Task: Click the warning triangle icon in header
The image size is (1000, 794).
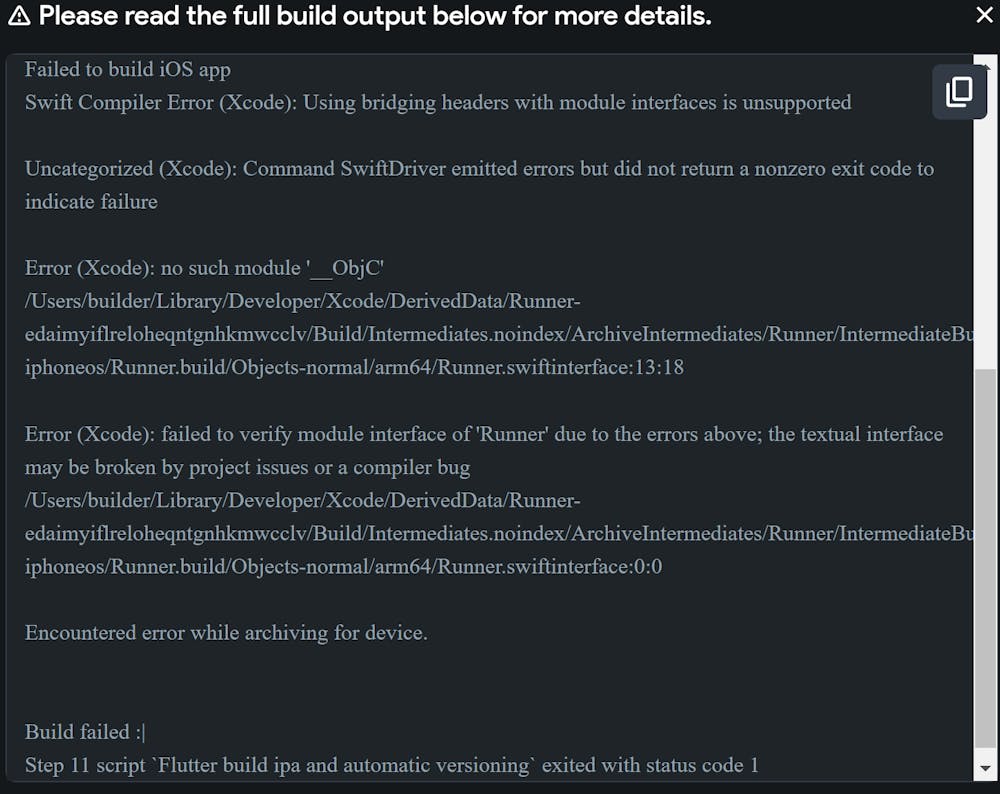Action: [x=19, y=16]
